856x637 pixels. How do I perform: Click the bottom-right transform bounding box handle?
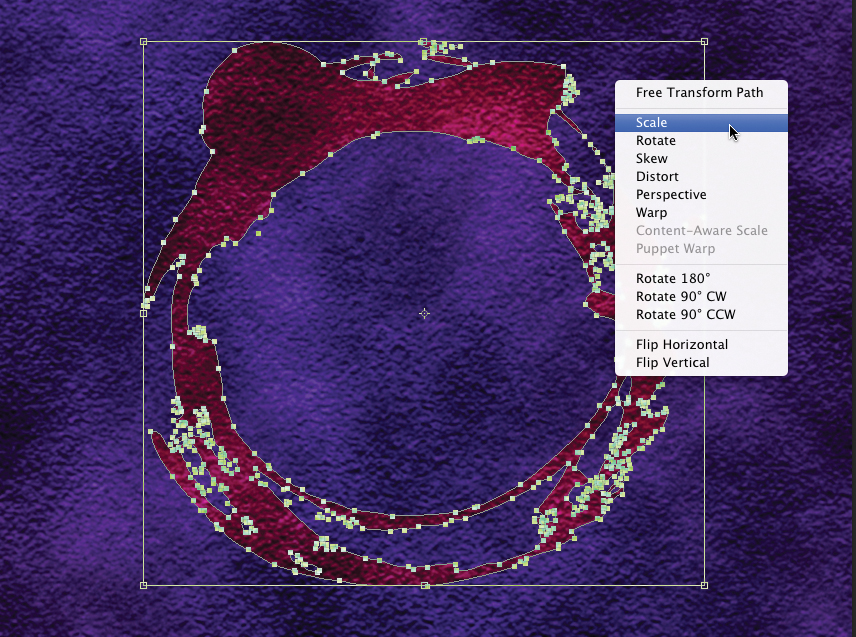[x=705, y=585]
